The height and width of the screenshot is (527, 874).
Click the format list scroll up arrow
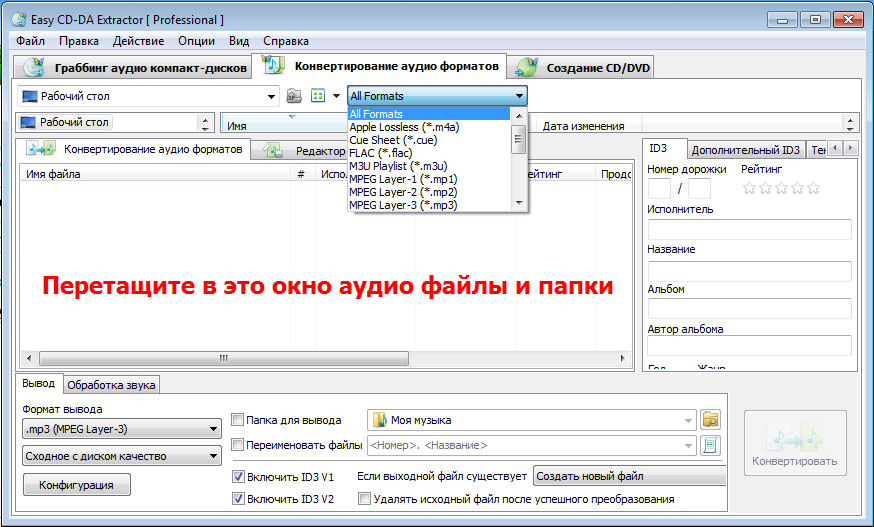pos(518,115)
